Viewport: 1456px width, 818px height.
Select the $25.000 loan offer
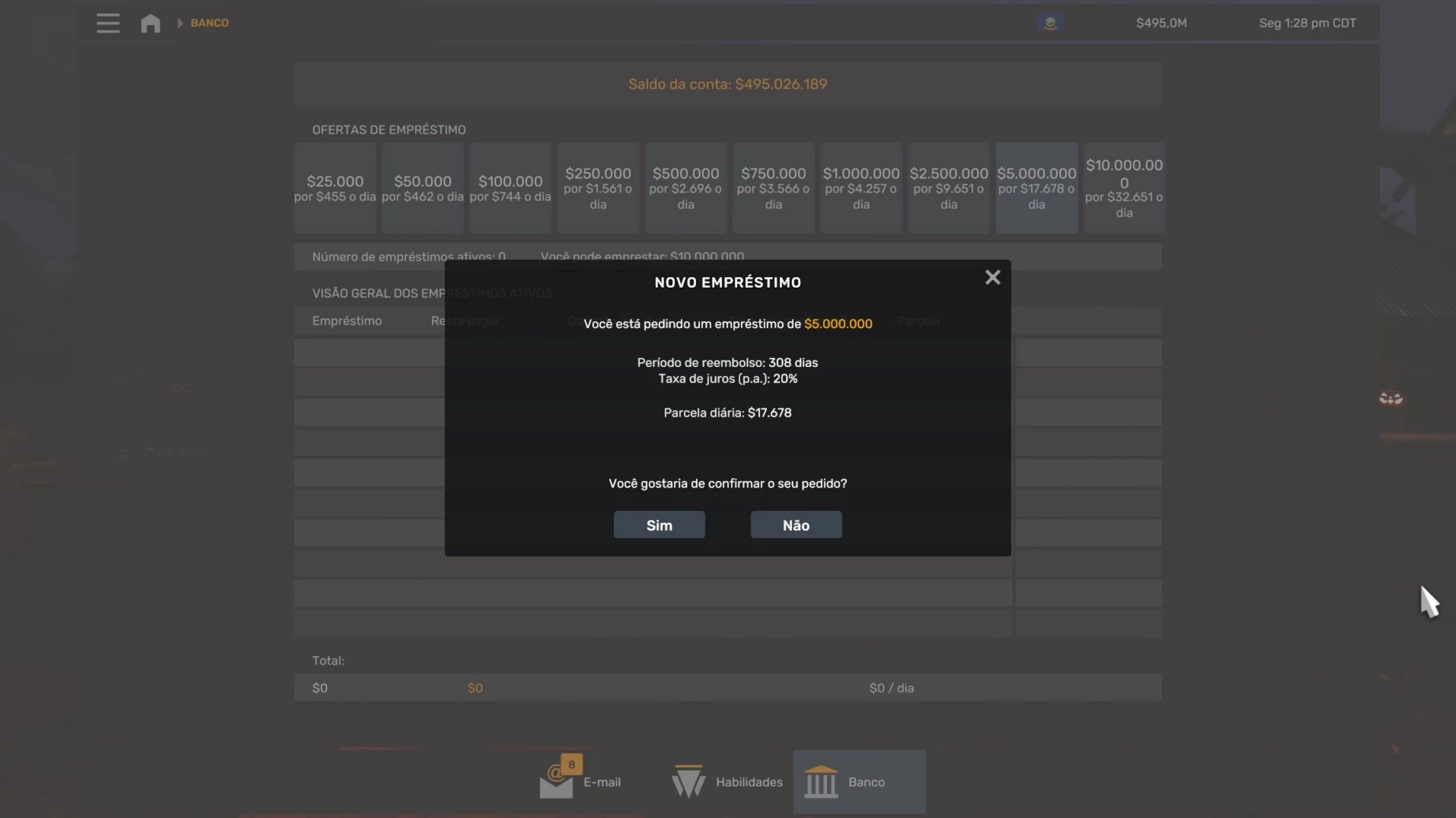coord(335,188)
